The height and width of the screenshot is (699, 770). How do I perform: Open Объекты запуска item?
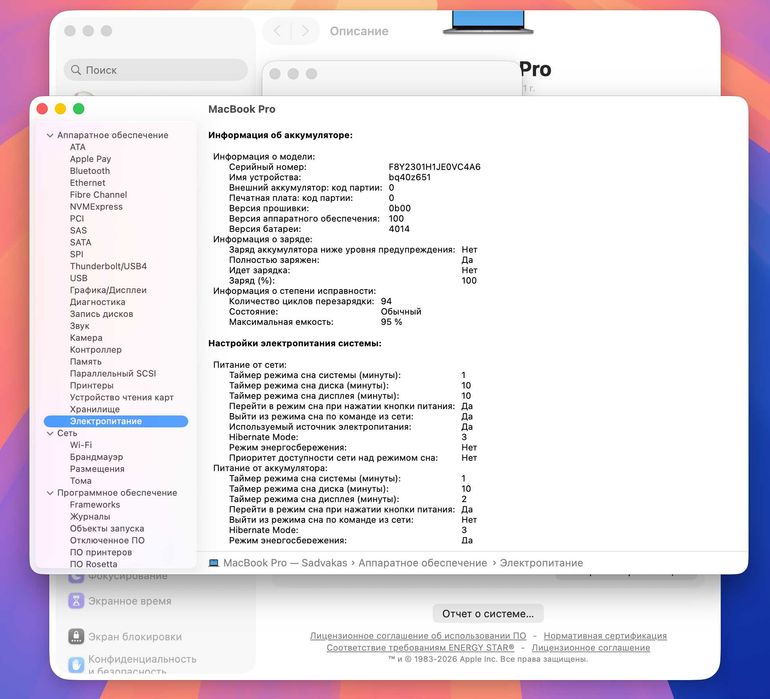pos(107,529)
